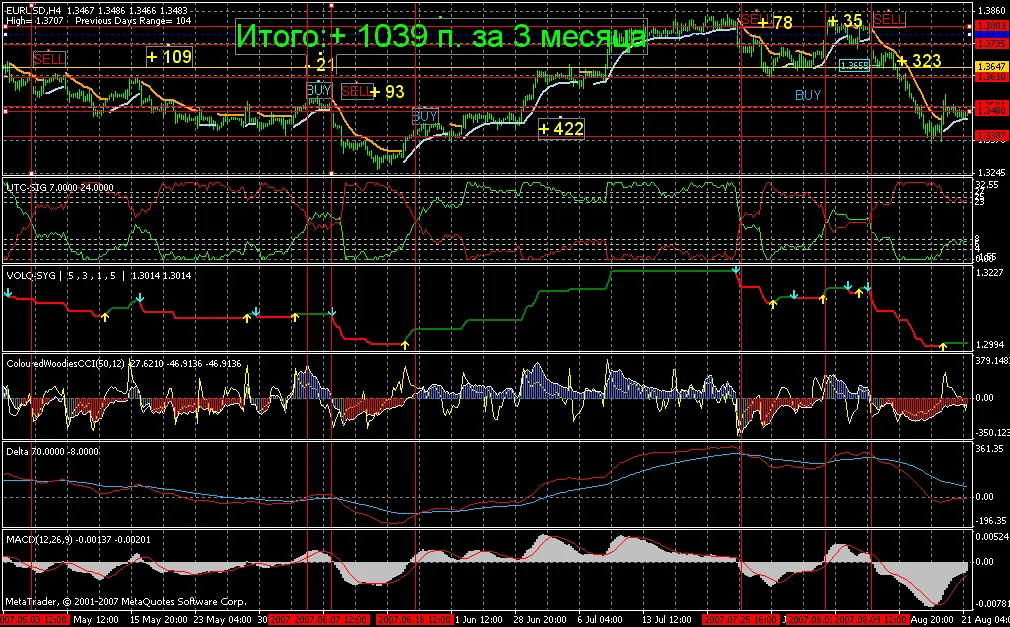
Task: Click the BUY signal text in the August section
Action: point(807,94)
